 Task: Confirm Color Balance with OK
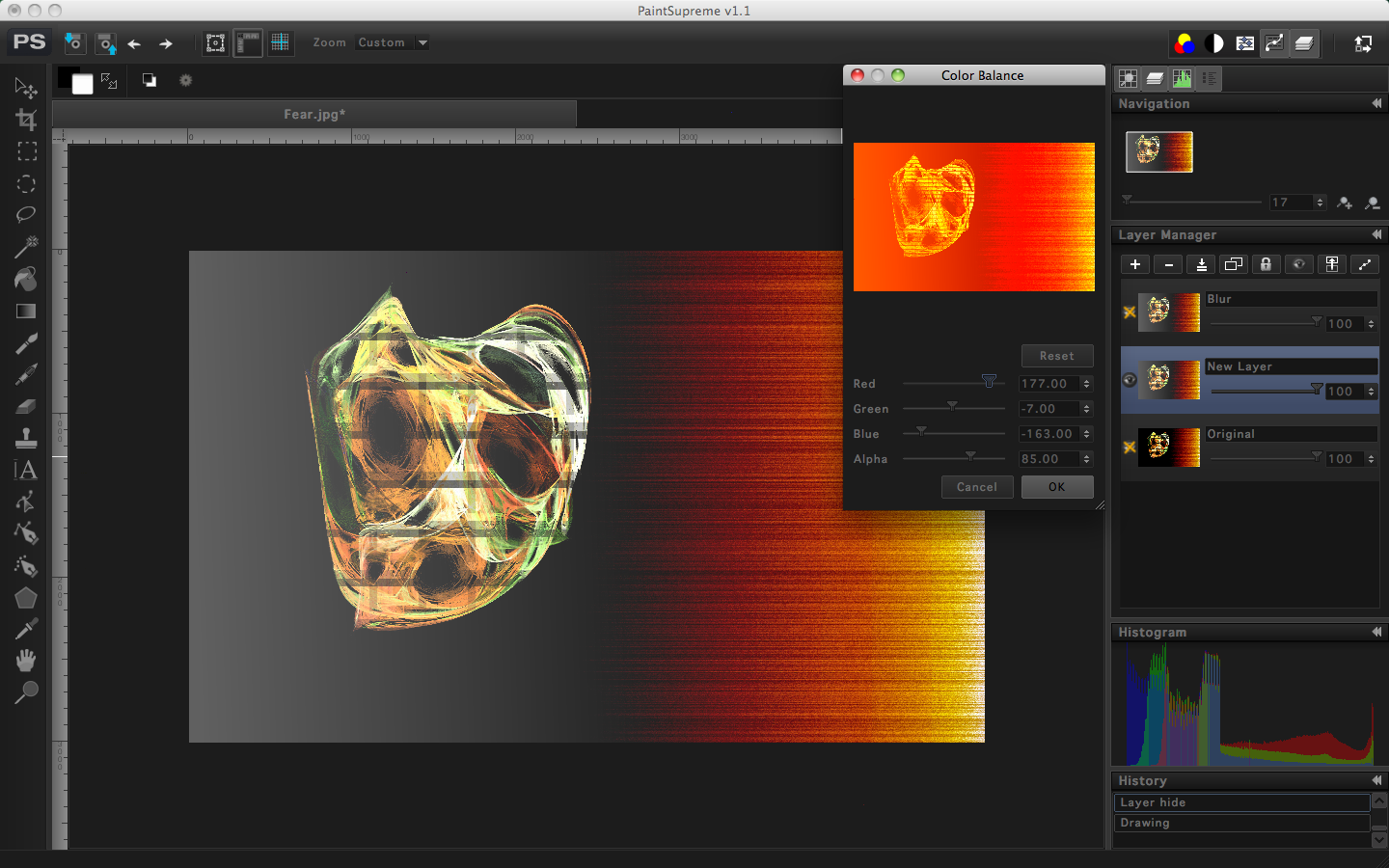coord(1057,487)
